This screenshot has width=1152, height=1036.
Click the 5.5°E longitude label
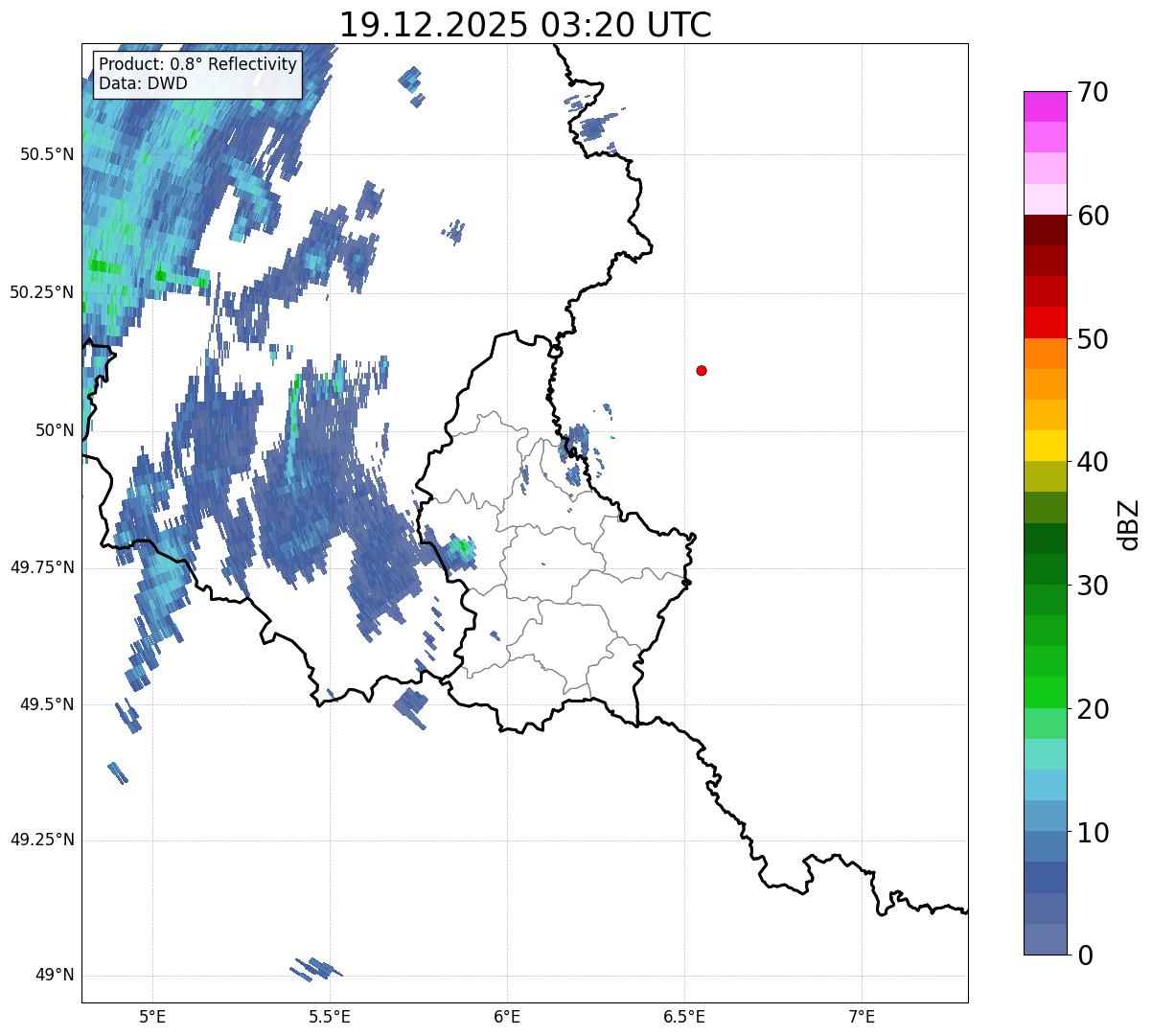tap(330, 1017)
